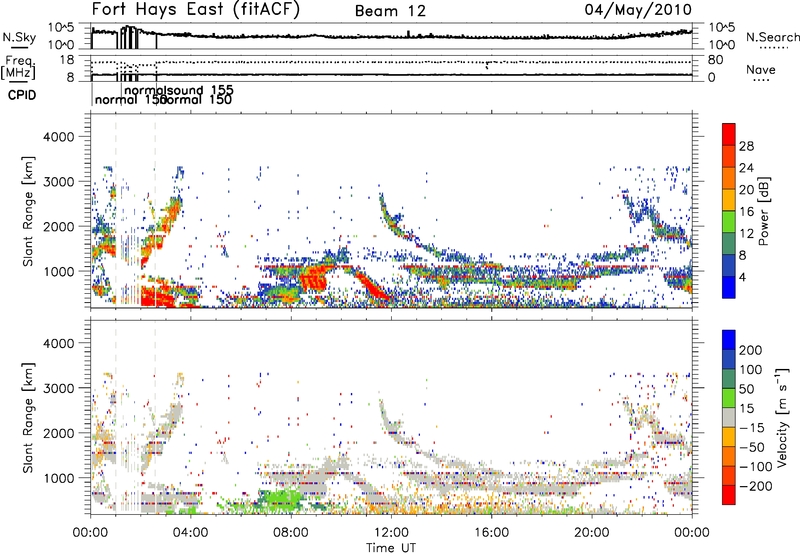Click the '12:00' time tick label
This screenshot has width=800, height=554.
point(391,533)
